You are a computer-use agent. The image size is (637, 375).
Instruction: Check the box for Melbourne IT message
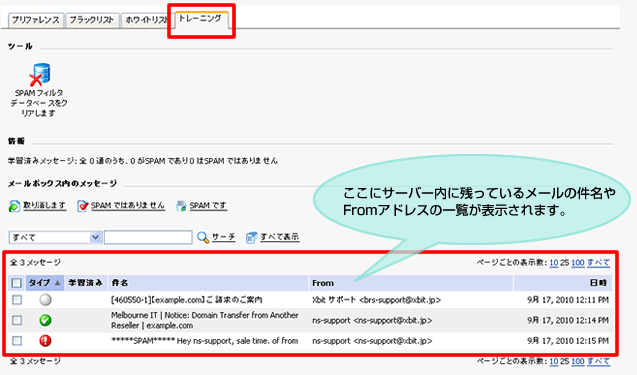17,320
